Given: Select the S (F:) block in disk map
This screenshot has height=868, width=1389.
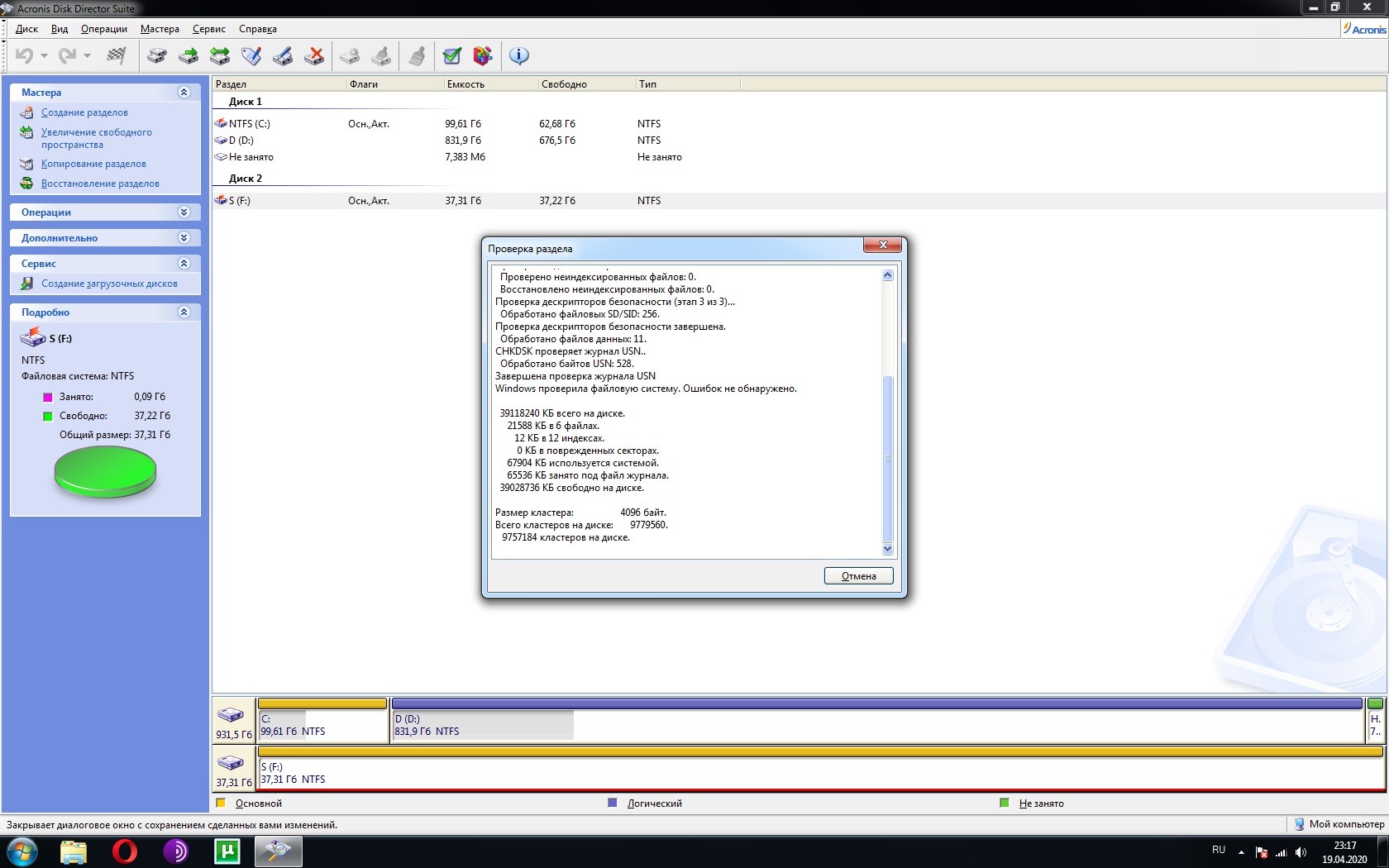Looking at the screenshot, I should click(x=821, y=769).
